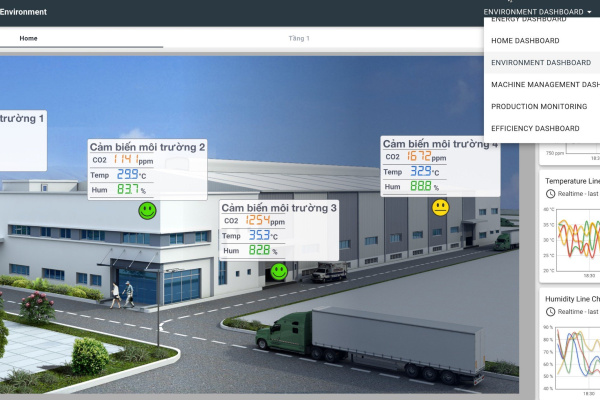Click the Humidity chart realtime clock icon

click(x=550, y=311)
